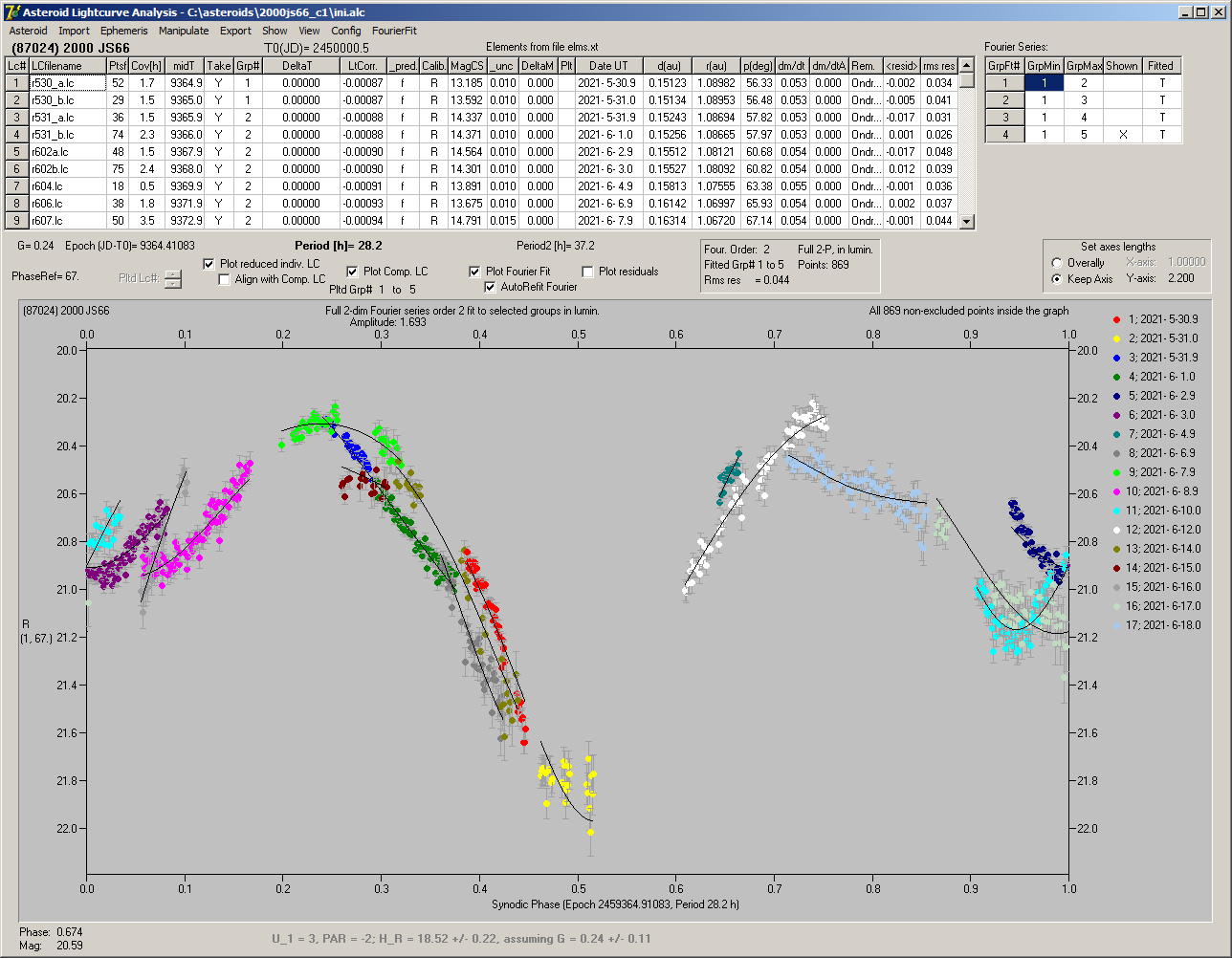Click the Fitted column header
The height and width of the screenshot is (958, 1232).
pos(1161,66)
